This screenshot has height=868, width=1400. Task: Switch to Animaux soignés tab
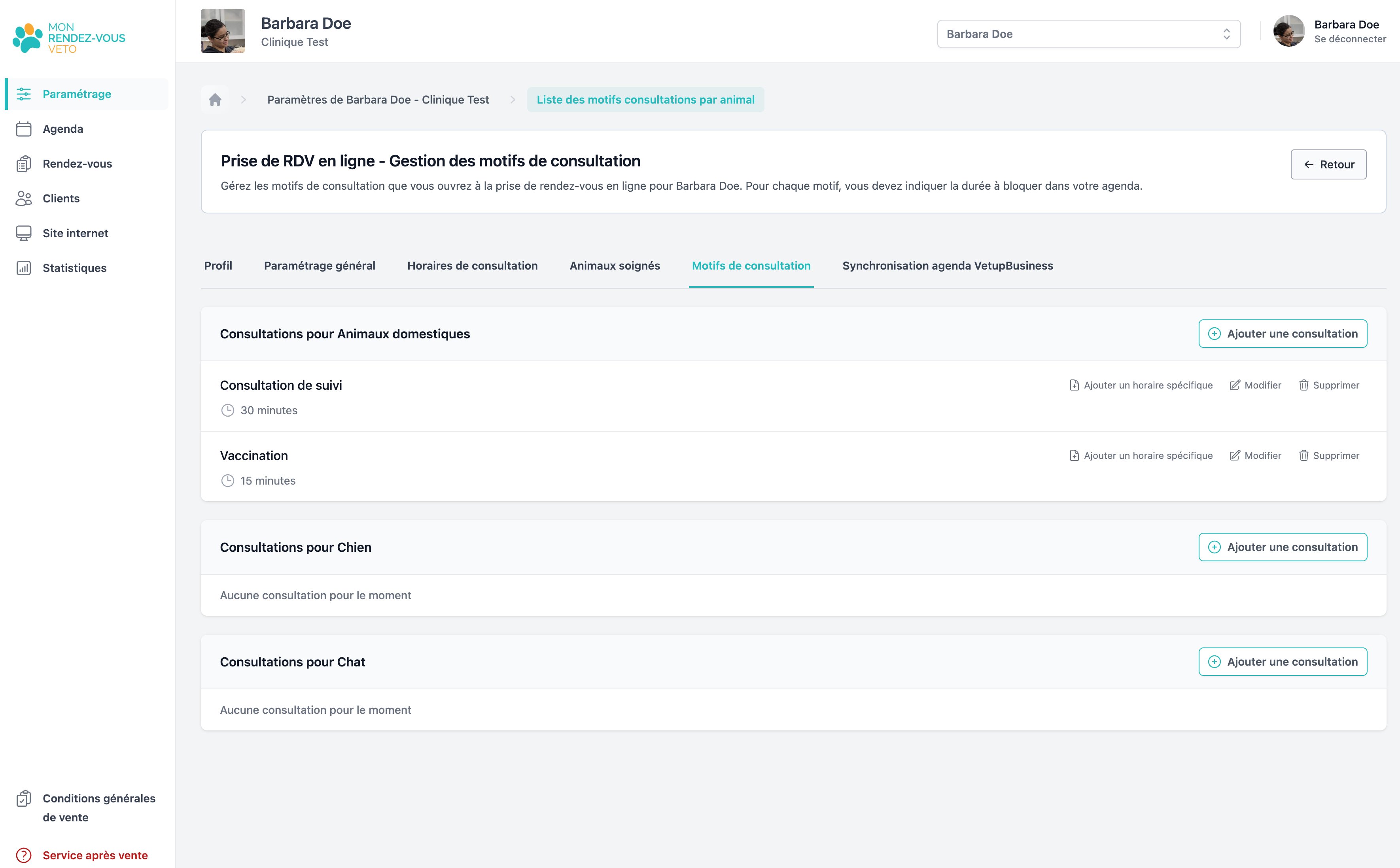click(x=615, y=266)
